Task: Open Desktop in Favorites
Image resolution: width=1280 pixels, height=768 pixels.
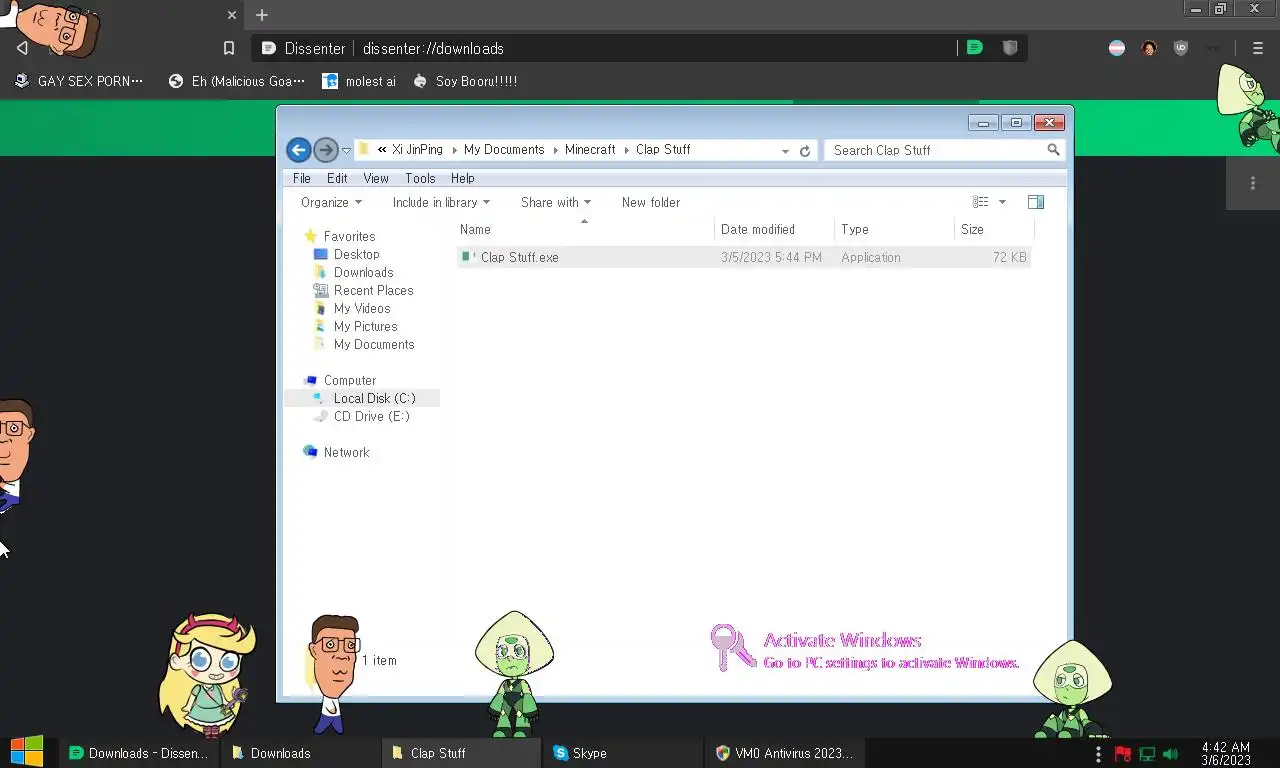Action: pyautogui.click(x=356, y=254)
